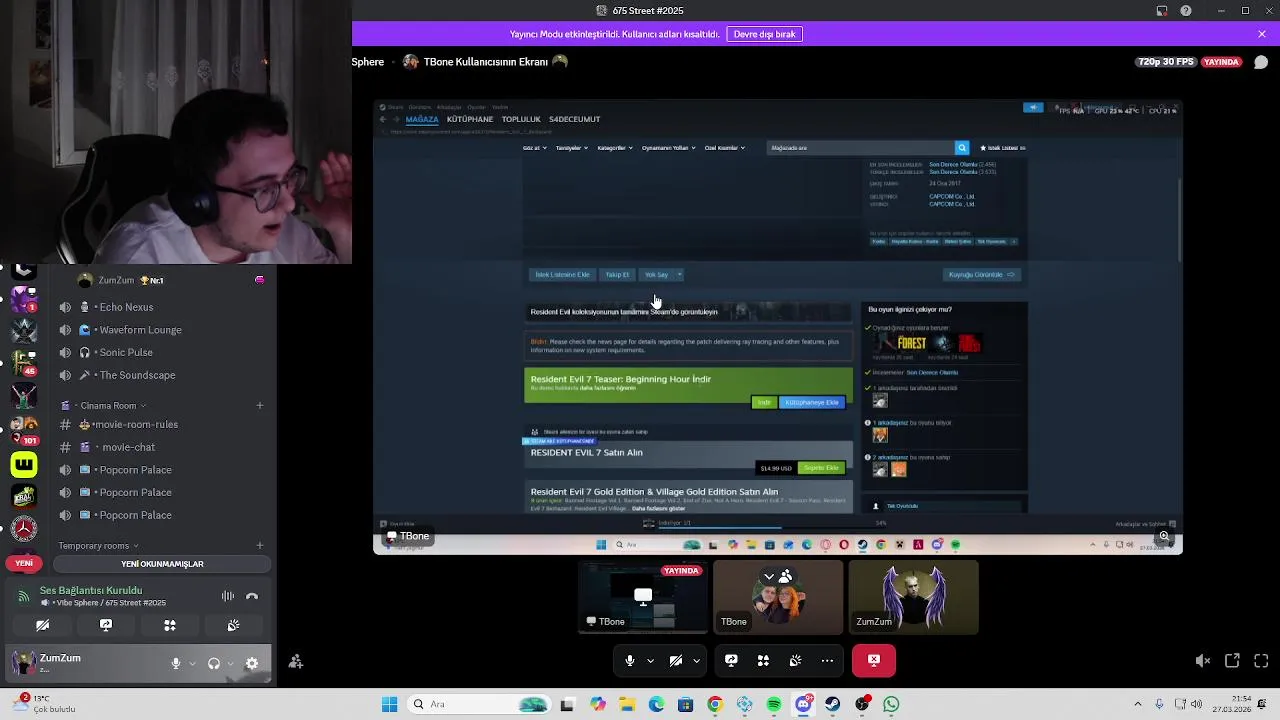This screenshot has height=720, width=1280.
Task: Open Discord user settings gear
Action: pos(252,663)
